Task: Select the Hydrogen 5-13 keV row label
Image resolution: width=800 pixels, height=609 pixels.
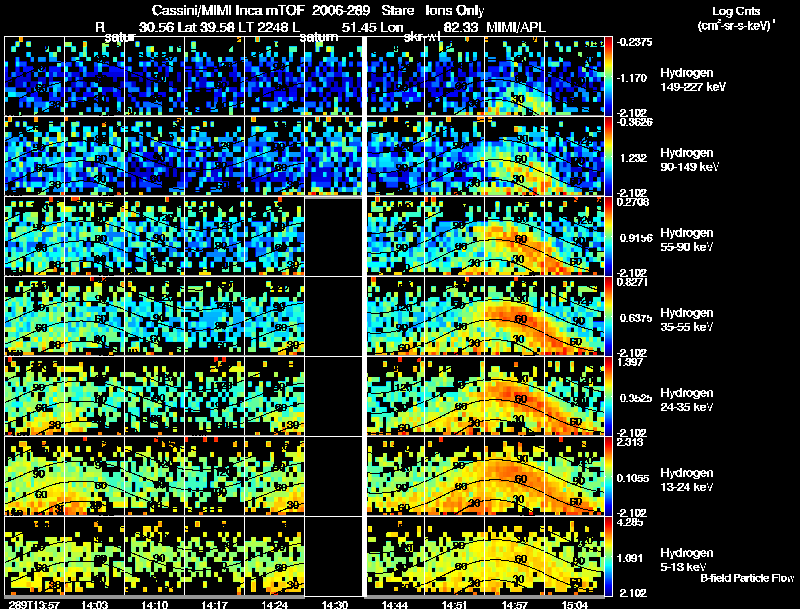Action: coord(687,560)
